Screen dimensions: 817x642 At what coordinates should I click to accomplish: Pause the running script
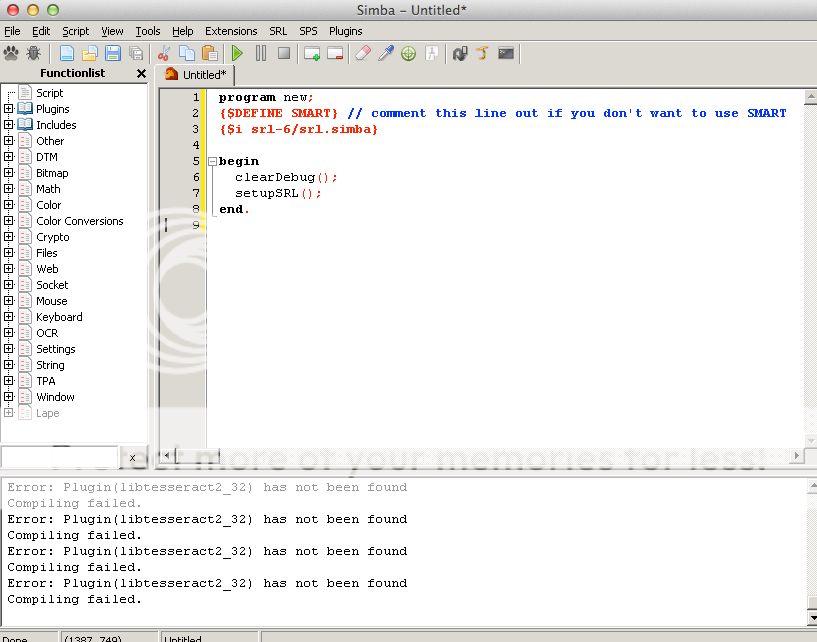tap(261, 53)
